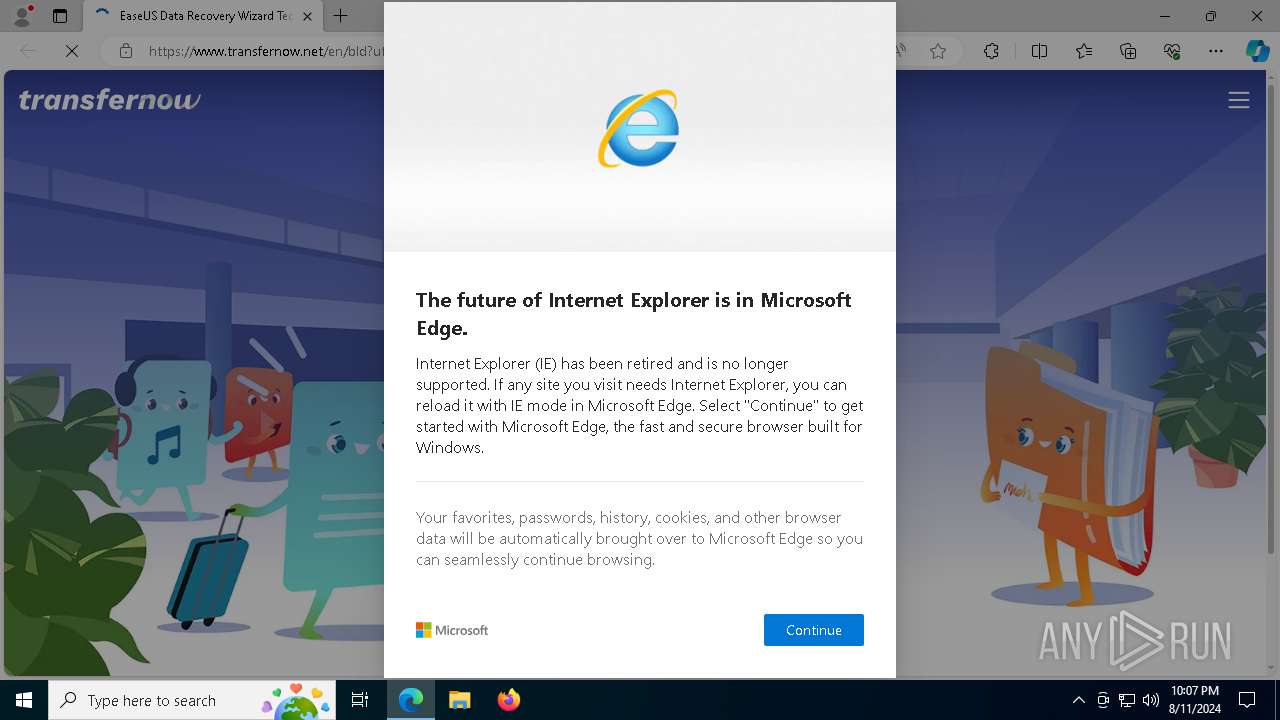Click the paragraph starting "Your favorites, passwords"
This screenshot has width=1280, height=720.
(639, 539)
